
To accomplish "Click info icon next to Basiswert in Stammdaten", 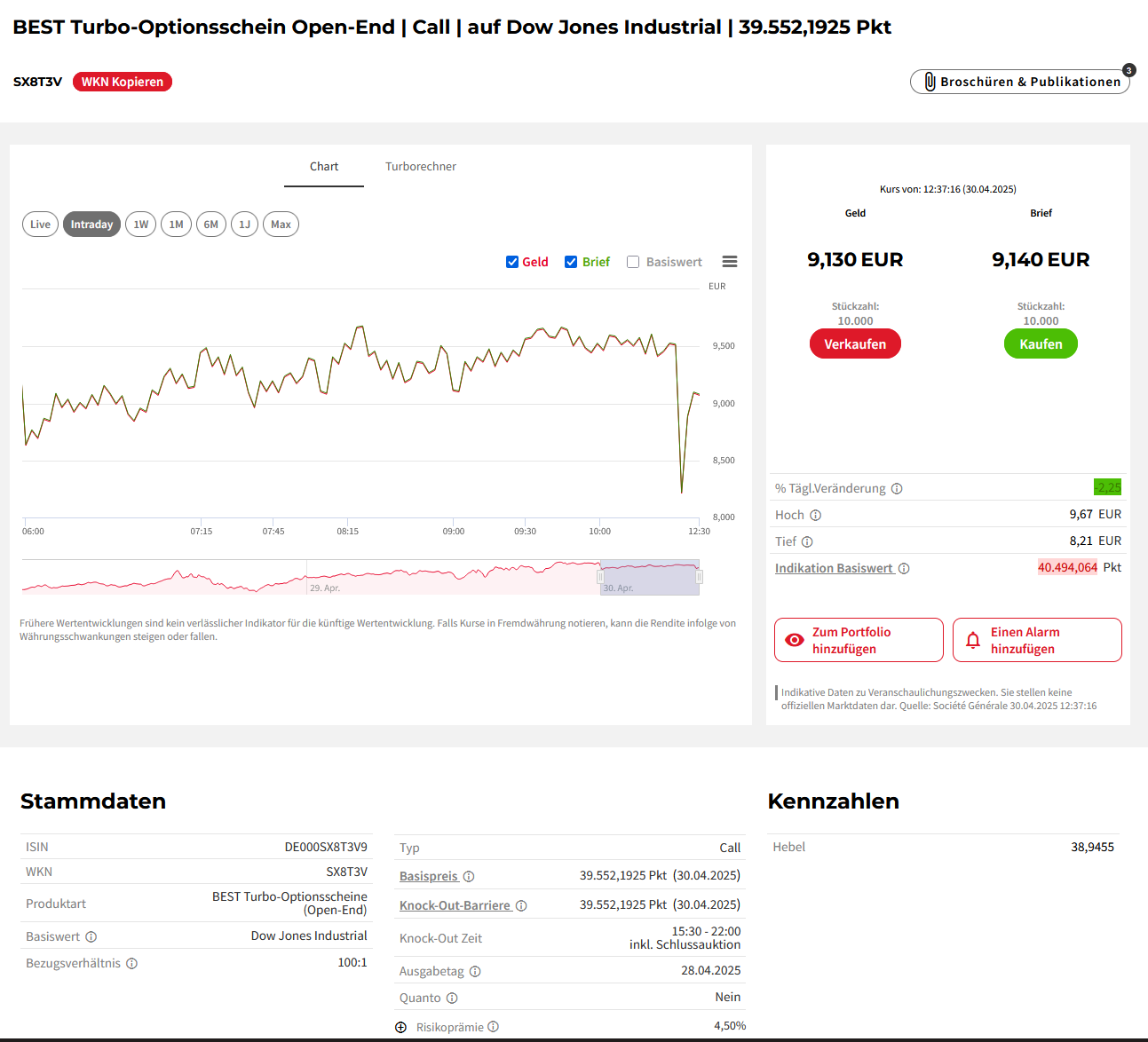I will tap(91, 937).
